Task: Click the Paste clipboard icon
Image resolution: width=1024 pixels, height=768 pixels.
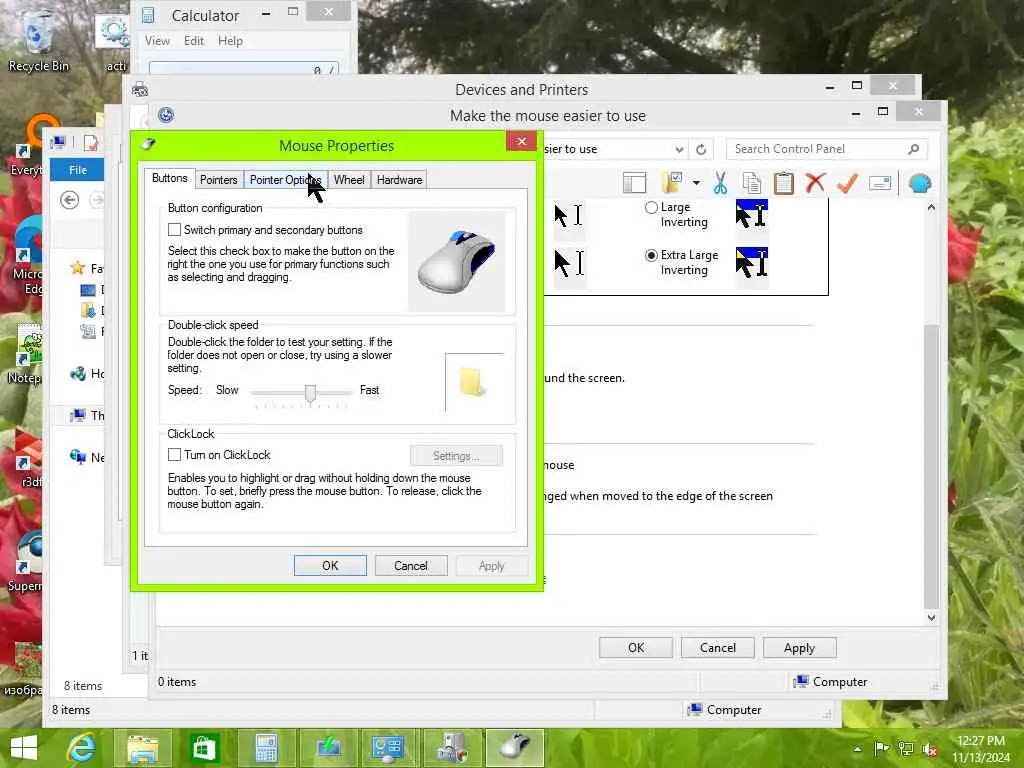Action: click(x=784, y=184)
